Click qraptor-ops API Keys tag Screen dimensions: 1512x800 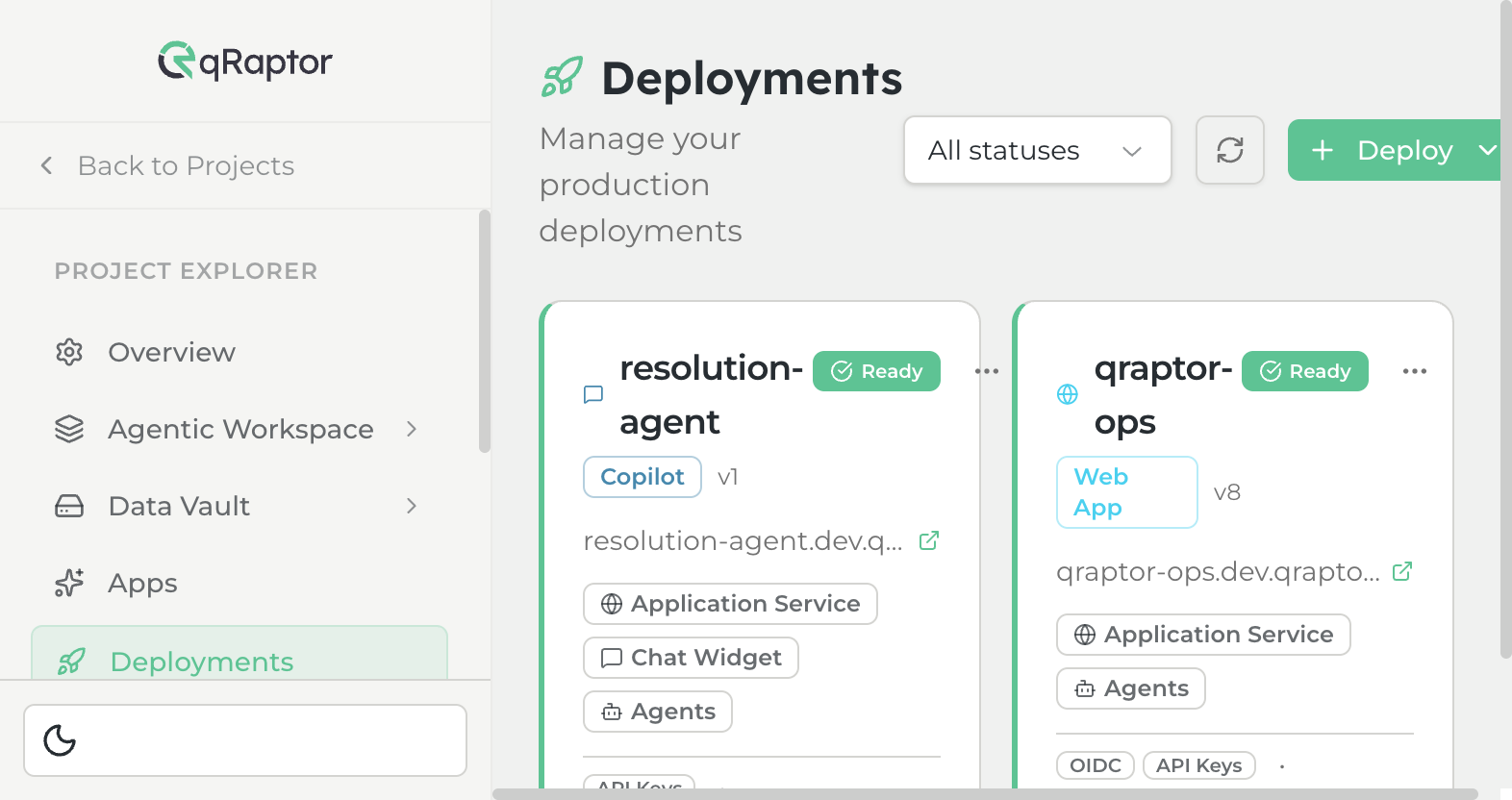tap(1199, 765)
